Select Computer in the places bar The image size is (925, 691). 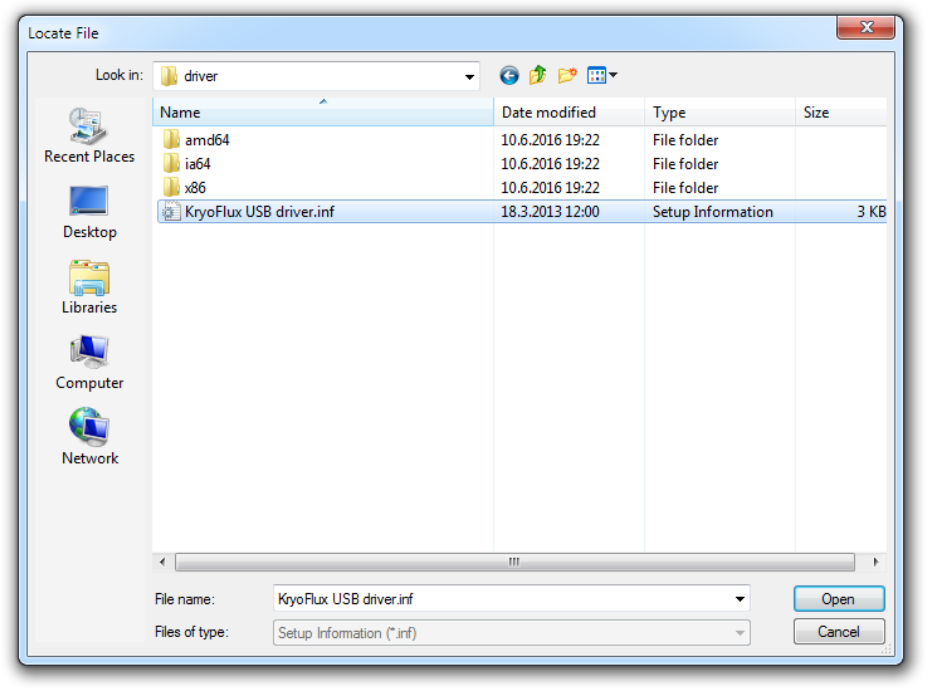pyautogui.click(x=90, y=363)
